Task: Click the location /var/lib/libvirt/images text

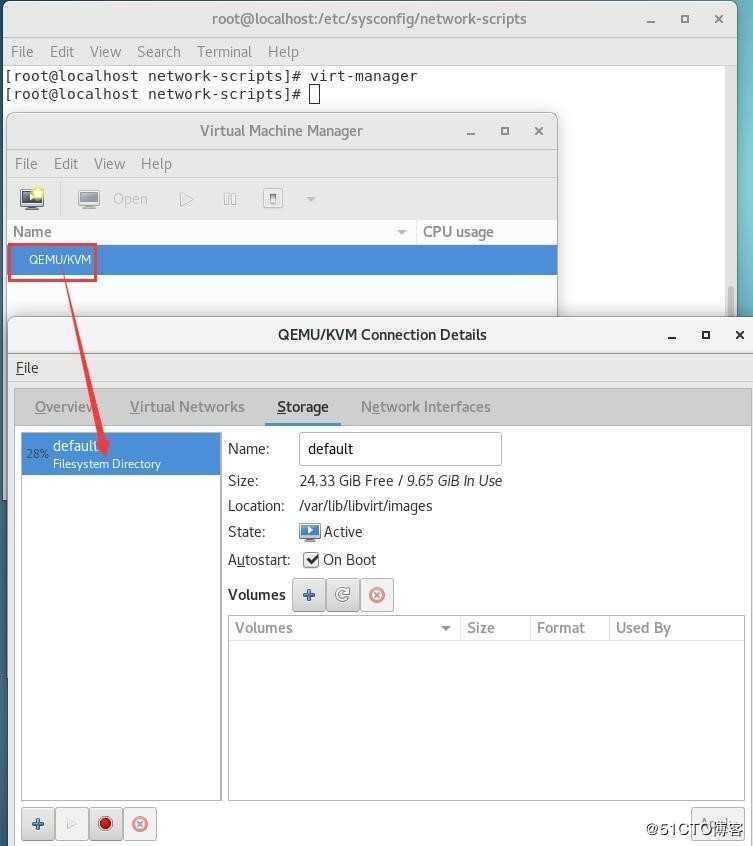Action: pos(366,506)
